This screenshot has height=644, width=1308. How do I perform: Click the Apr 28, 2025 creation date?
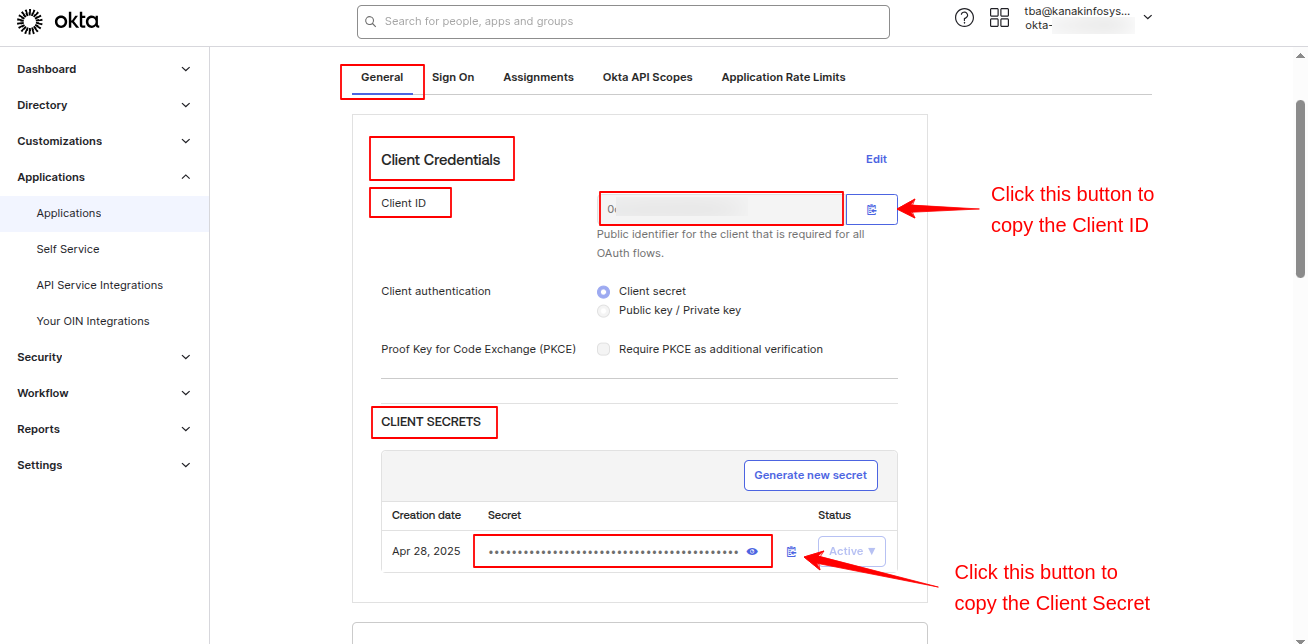(426, 551)
